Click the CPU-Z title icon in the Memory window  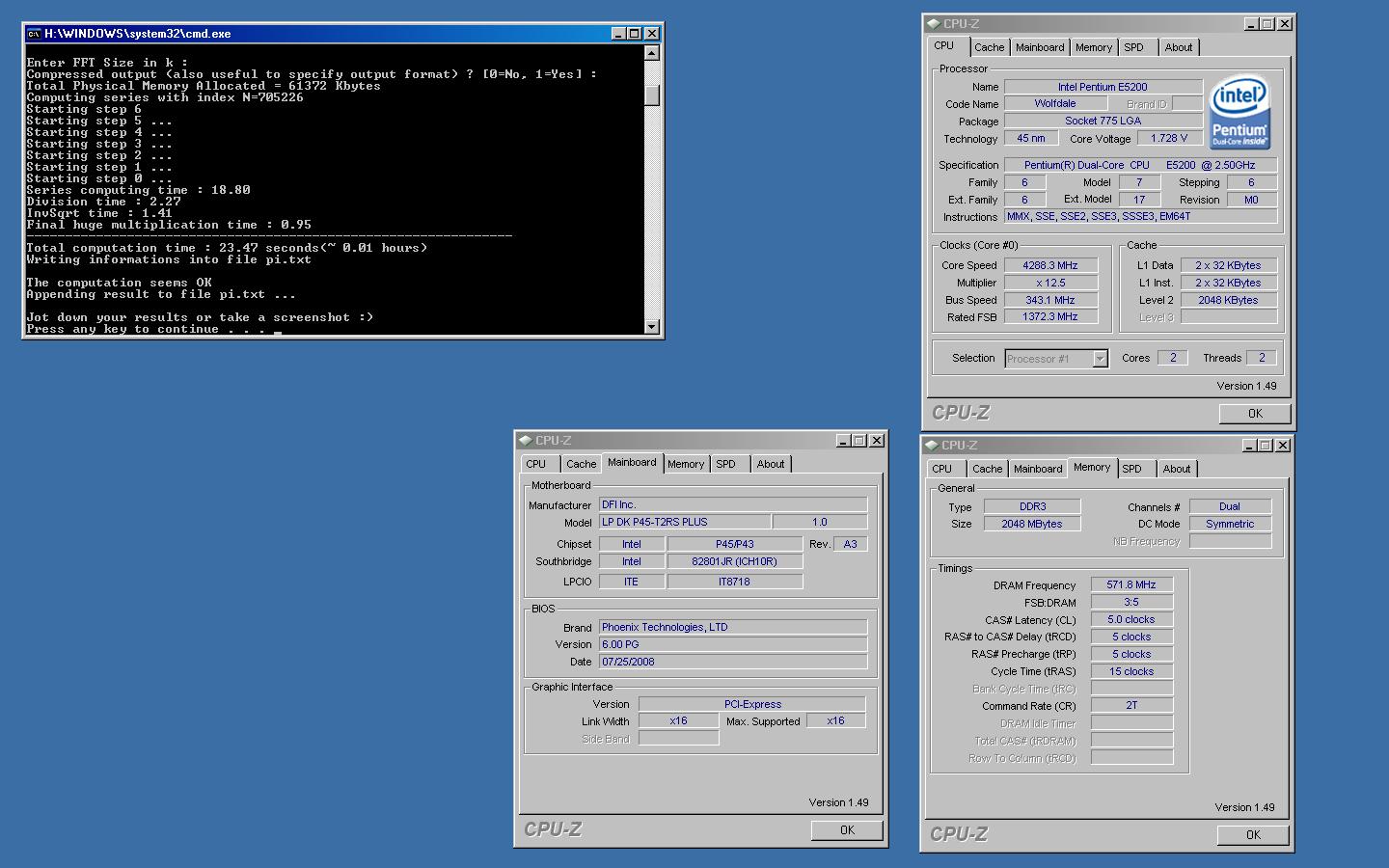(x=932, y=446)
